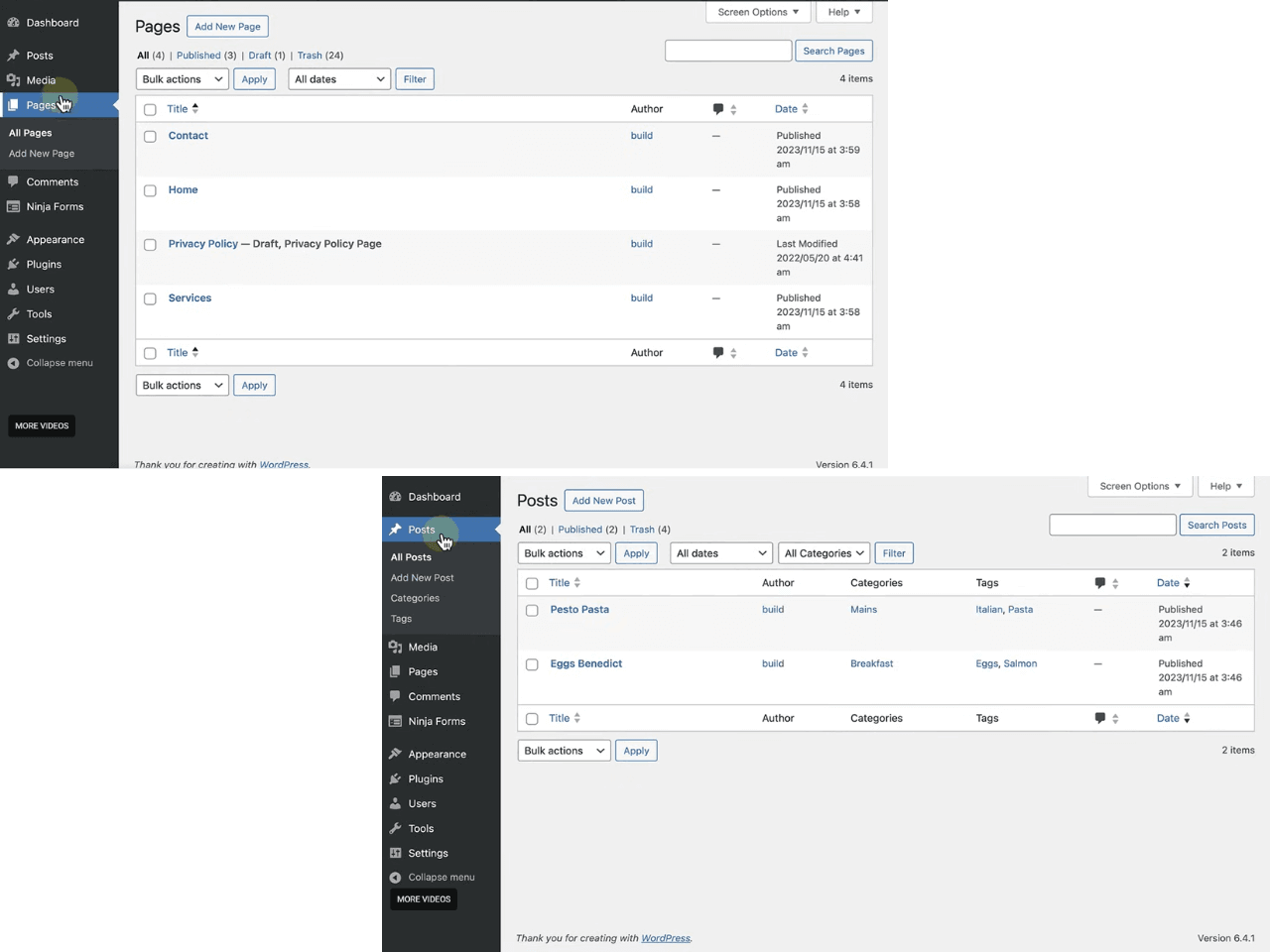Click MORE VIDEOS overlay in Posts window
Screen dimensions: 1270x952
[424, 899]
